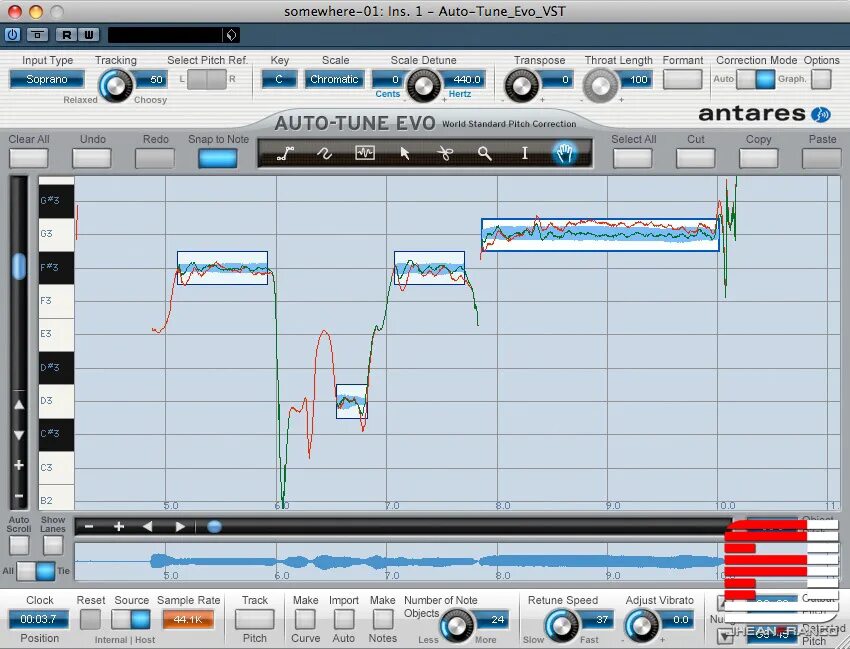The height and width of the screenshot is (649, 850).
Task: Select the Scissors tool
Action: (445, 154)
